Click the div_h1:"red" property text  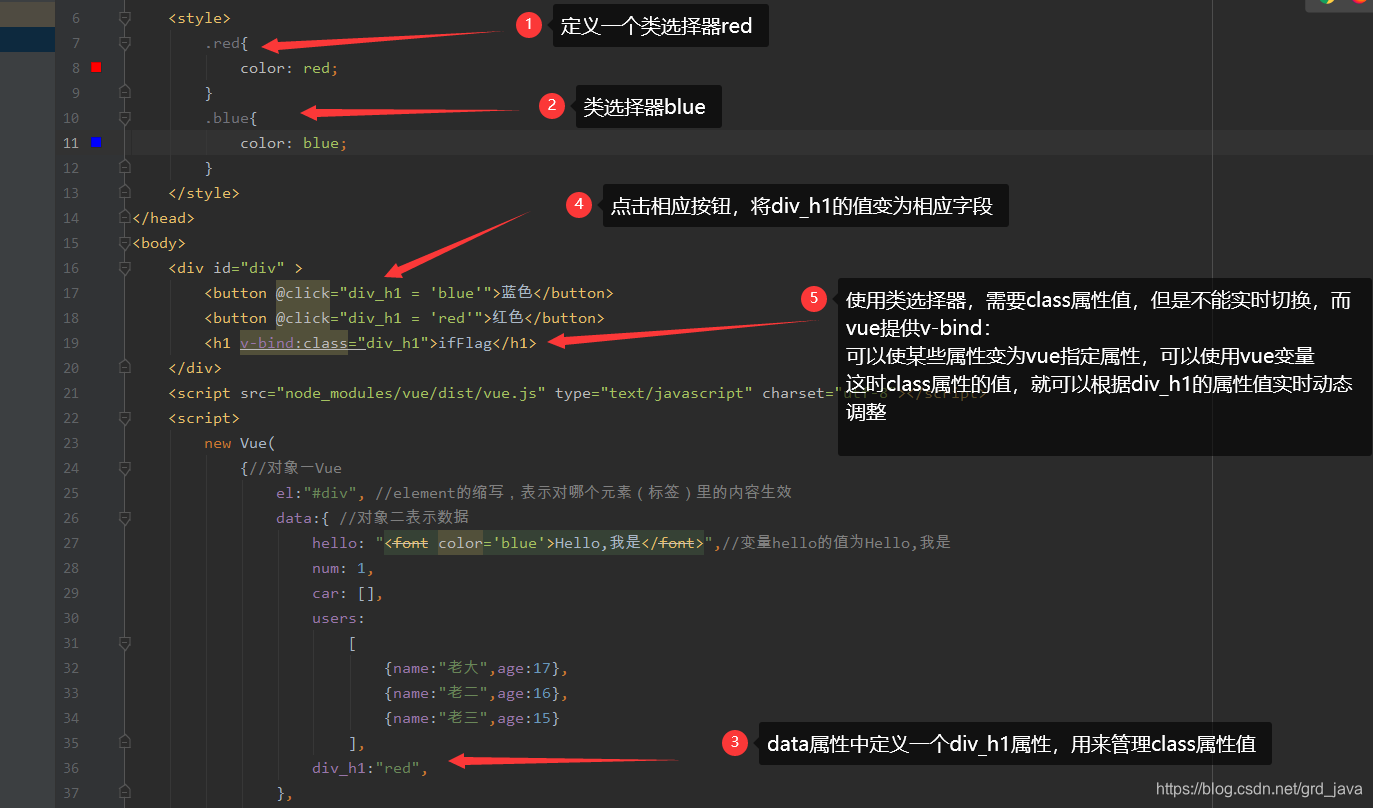point(370,768)
